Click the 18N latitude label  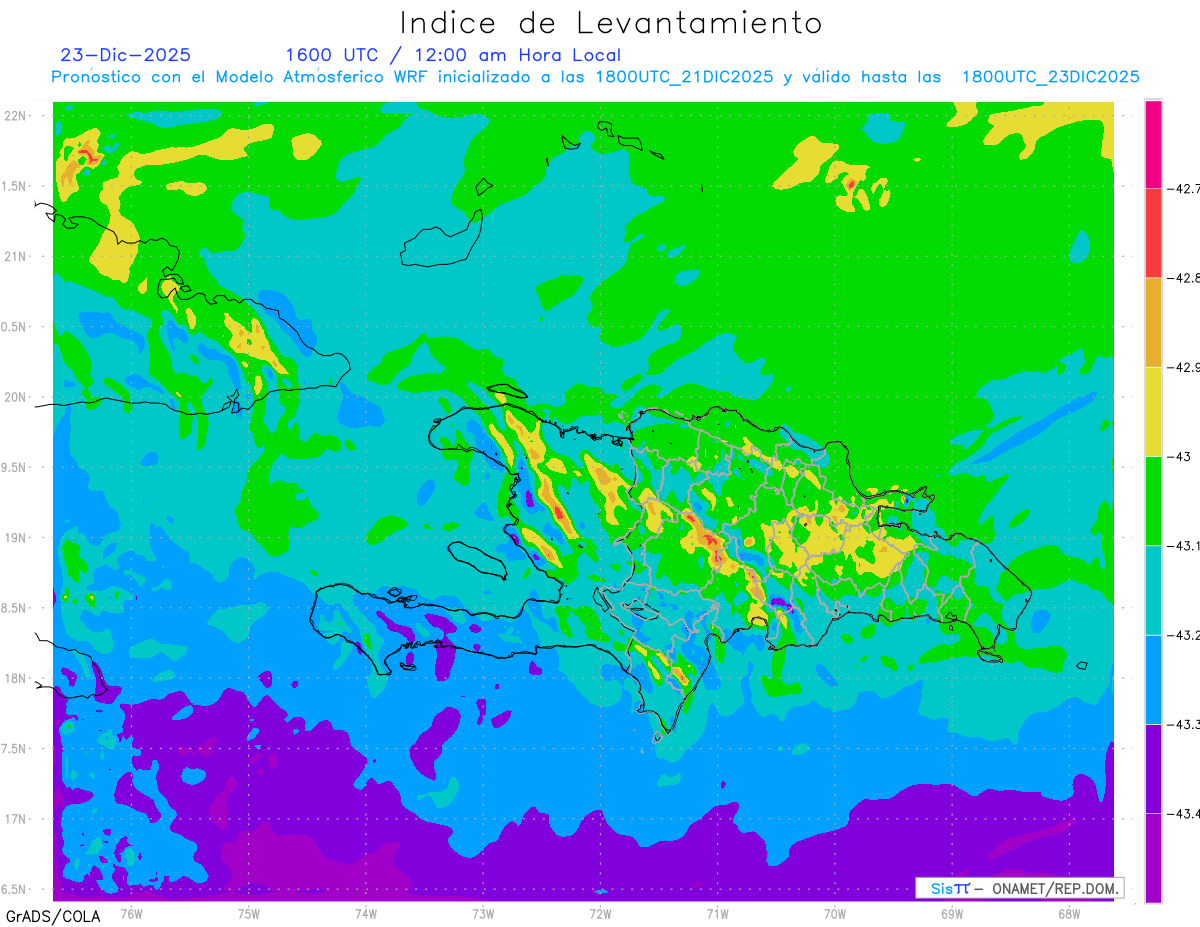(x=17, y=679)
